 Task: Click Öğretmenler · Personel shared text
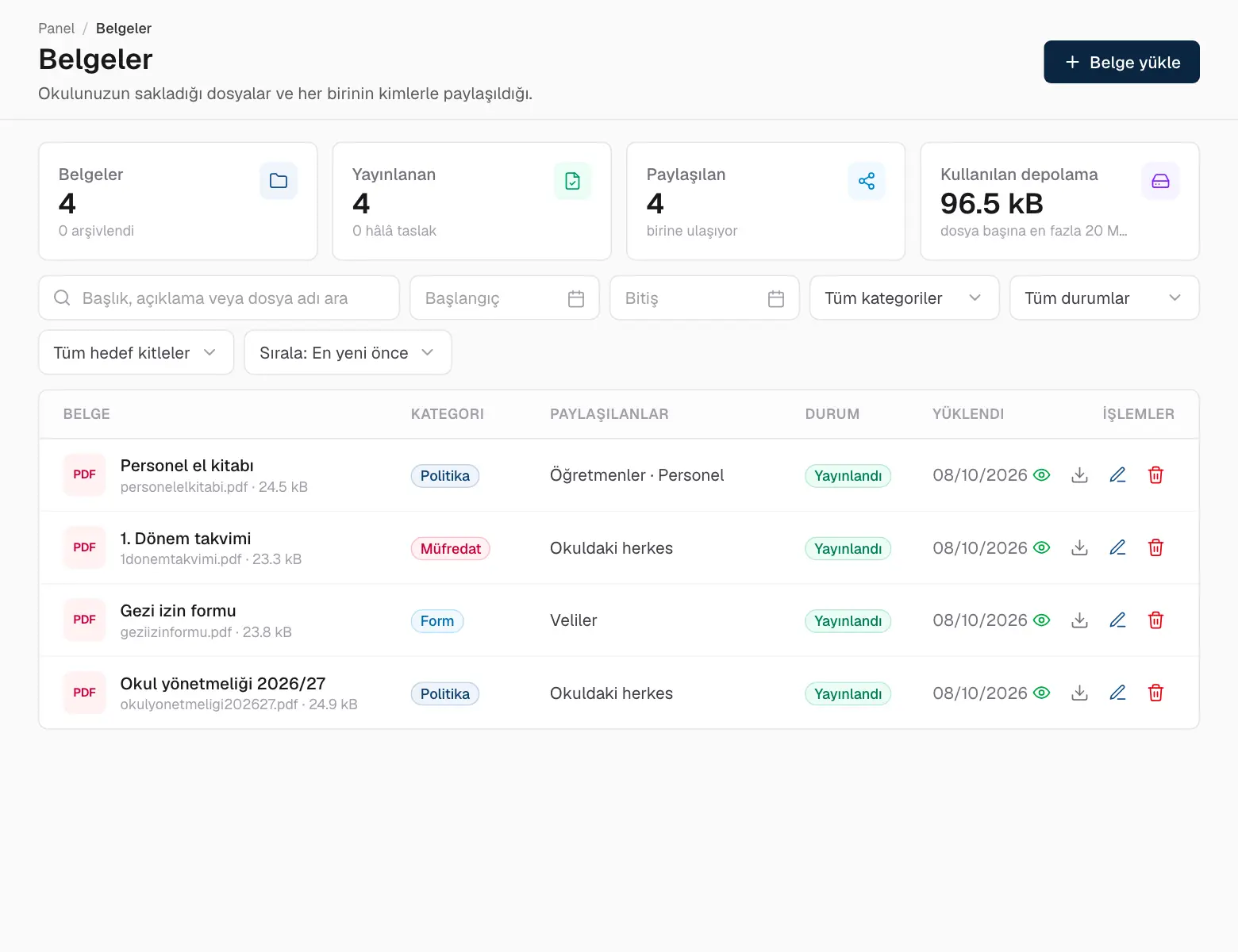[636, 475]
